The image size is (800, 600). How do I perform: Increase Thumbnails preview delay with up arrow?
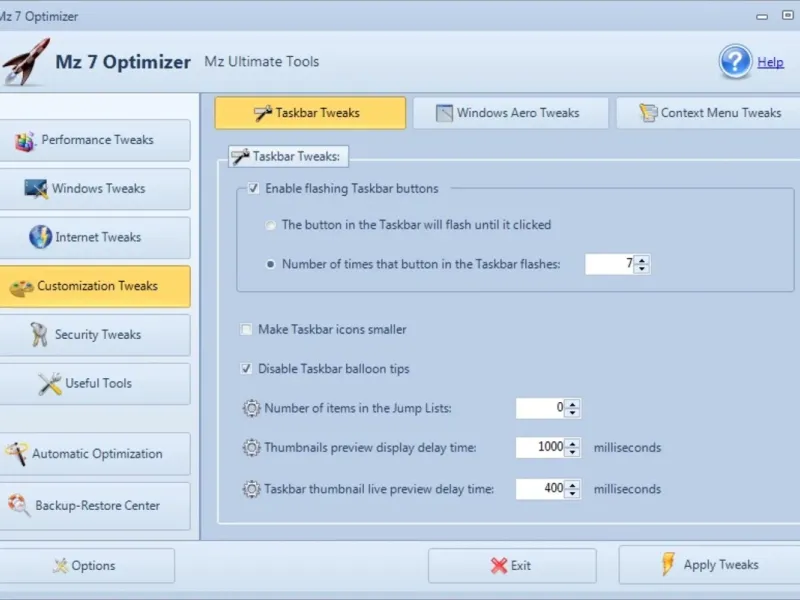572,443
